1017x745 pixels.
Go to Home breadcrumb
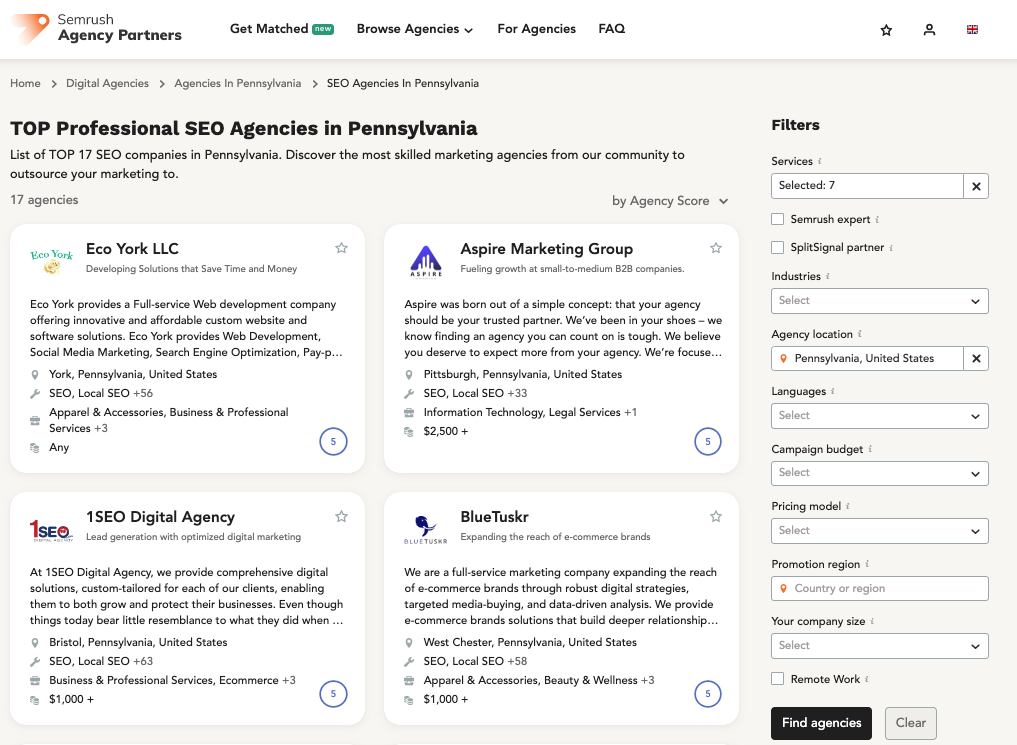25,83
